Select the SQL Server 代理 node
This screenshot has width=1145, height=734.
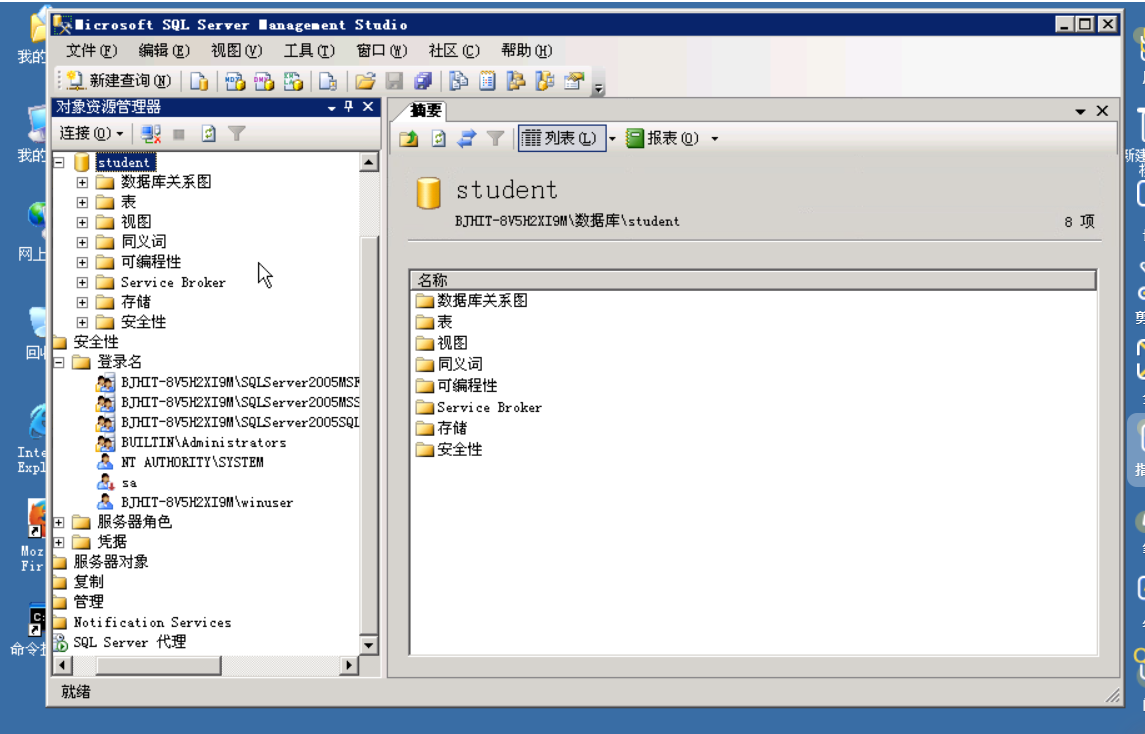tap(129, 642)
